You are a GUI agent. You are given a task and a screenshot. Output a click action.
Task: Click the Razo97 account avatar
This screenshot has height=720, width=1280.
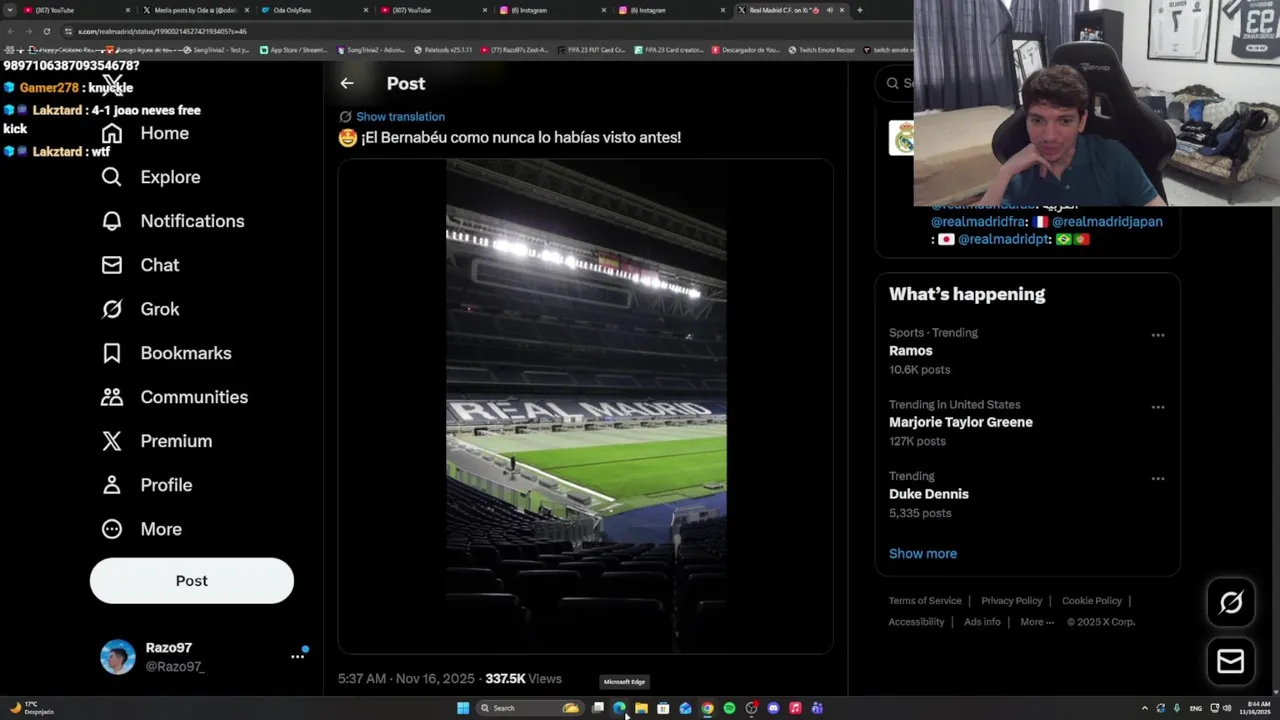click(x=117, y=657)
